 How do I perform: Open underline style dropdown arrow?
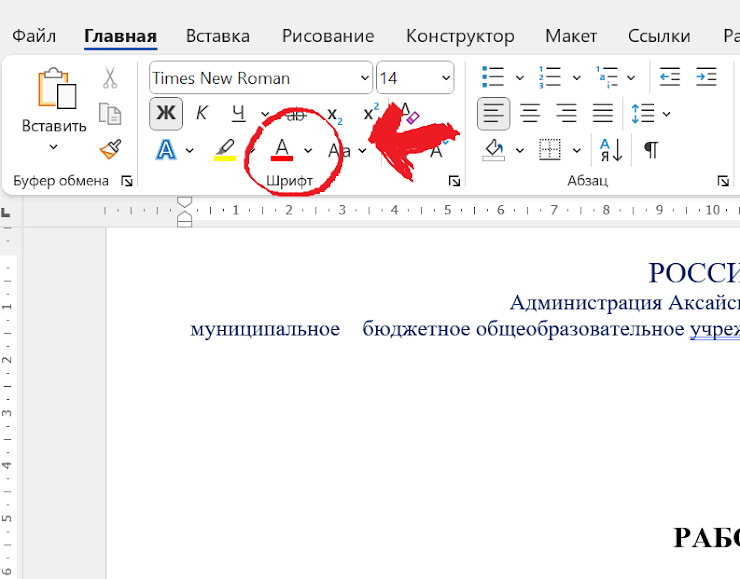[x=265, y=114]
